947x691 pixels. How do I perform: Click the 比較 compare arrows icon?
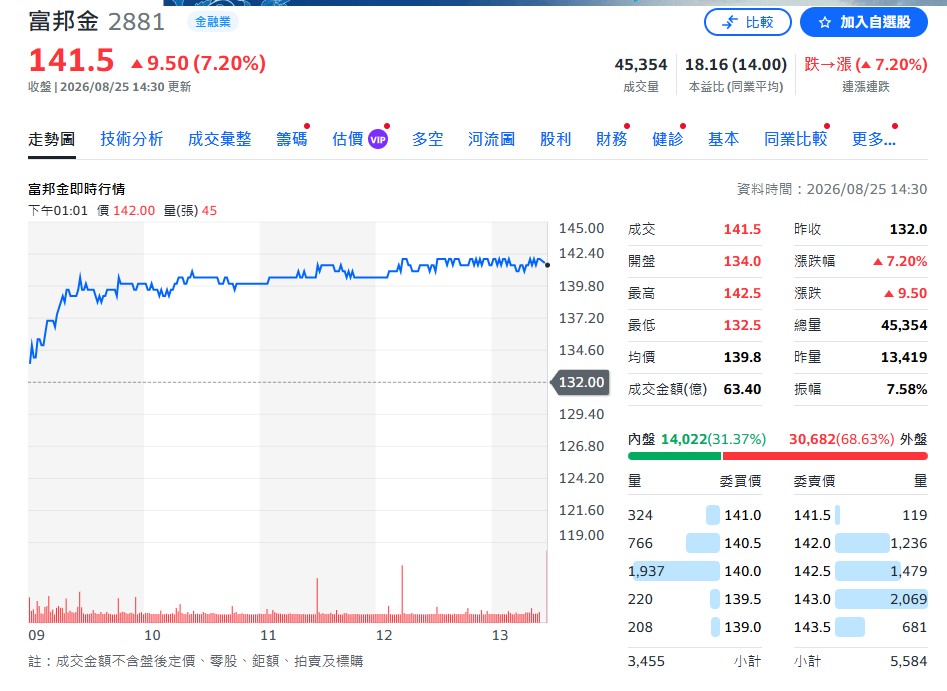[x=730, y=23]
